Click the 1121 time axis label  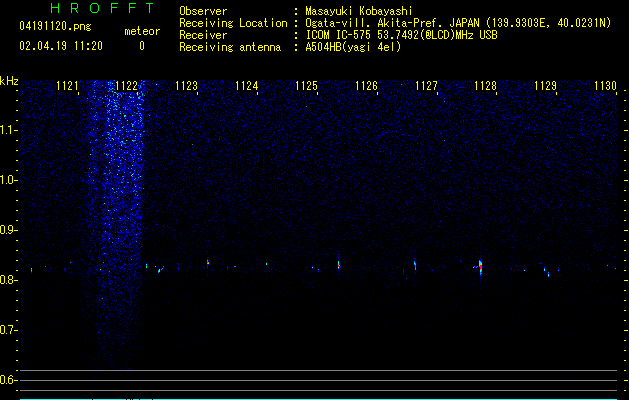coord(67,86)
